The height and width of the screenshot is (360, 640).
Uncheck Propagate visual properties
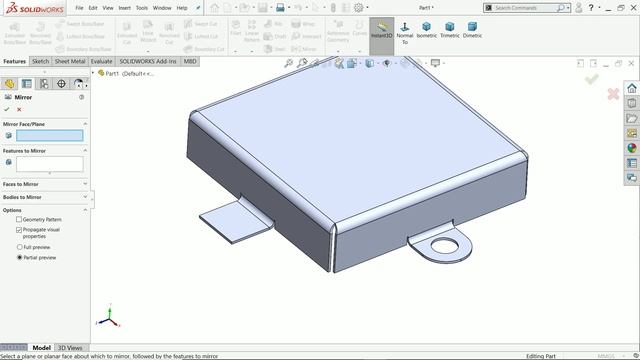19,230
